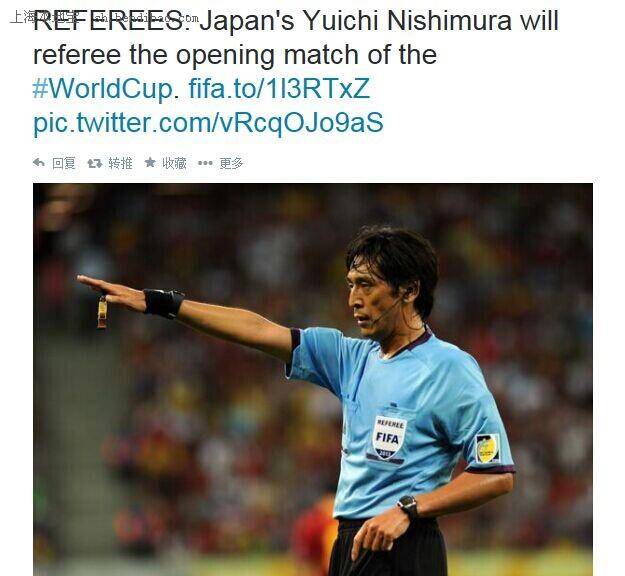Follow the fifa.to/1l3RTxZ link
Screen dimensions: 625x576
pyautogui.click(x=279, y=88)
